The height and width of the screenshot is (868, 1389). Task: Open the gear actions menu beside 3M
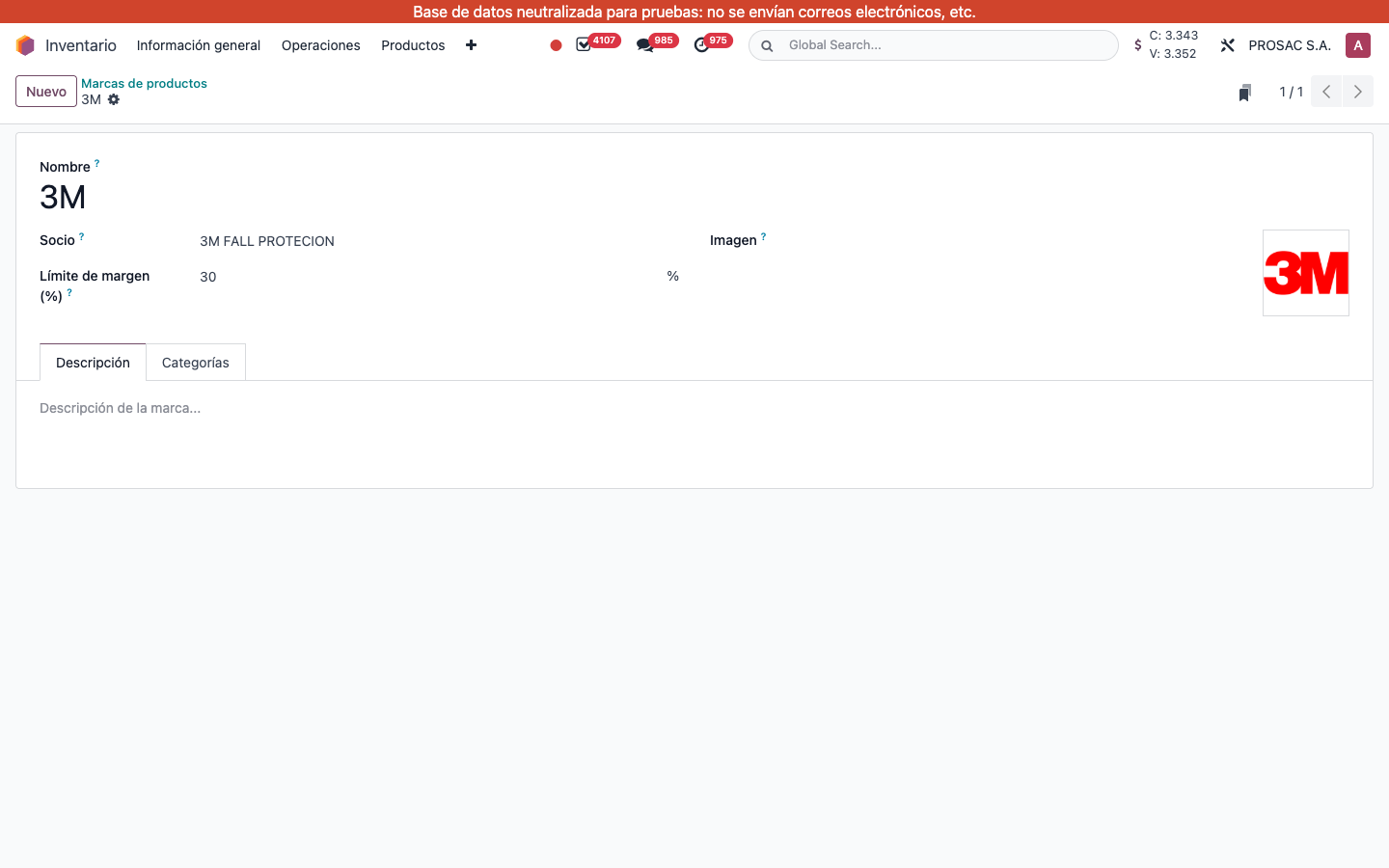[114, 99]
